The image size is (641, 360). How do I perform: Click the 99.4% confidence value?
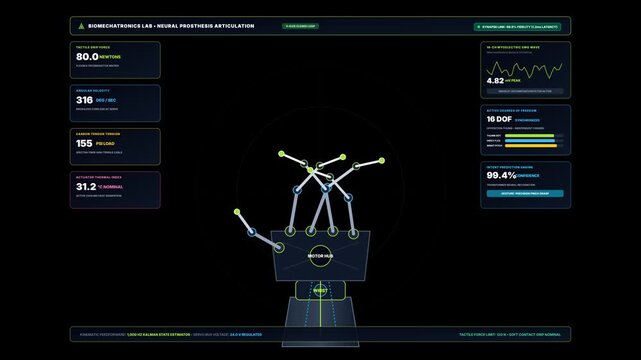(513, 175)
